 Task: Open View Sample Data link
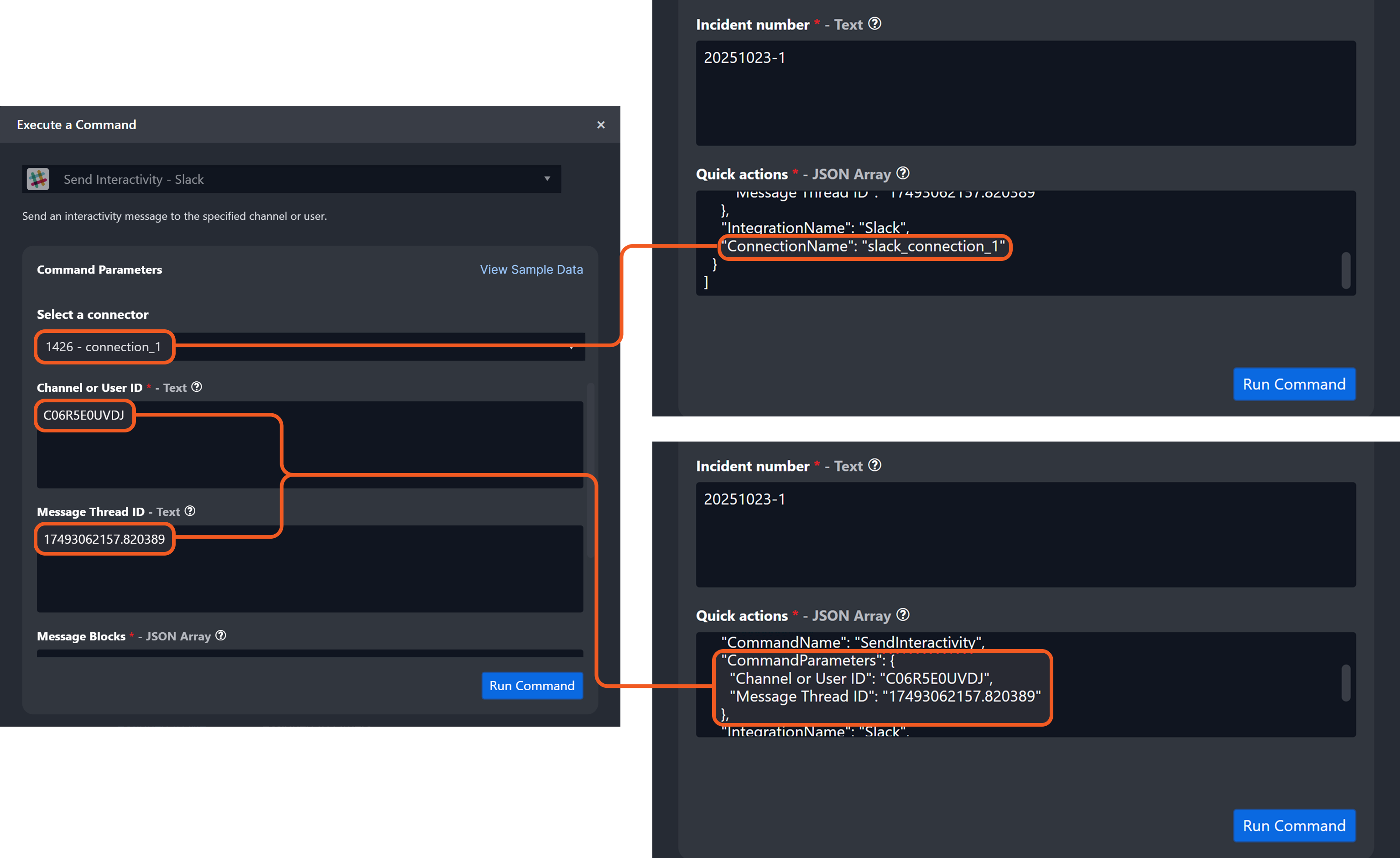pos(531,269)
